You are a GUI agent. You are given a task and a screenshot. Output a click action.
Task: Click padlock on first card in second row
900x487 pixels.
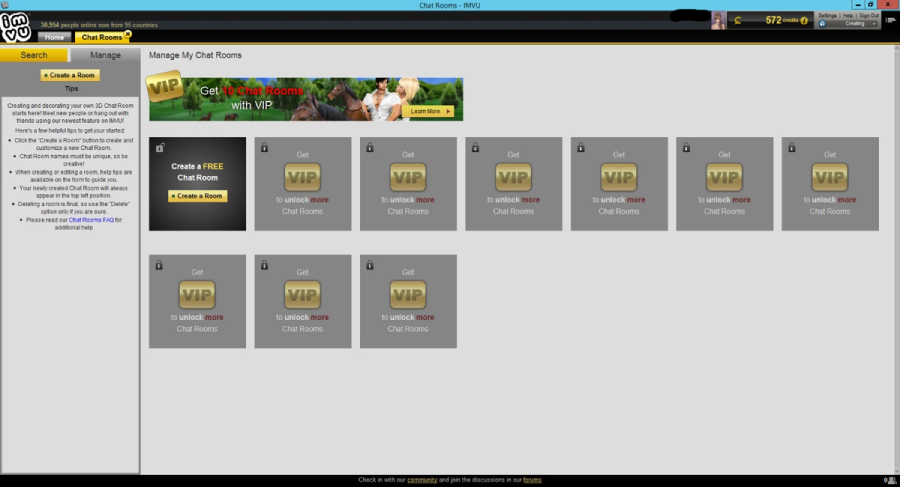pyautogui.click(x=159, y=265)
